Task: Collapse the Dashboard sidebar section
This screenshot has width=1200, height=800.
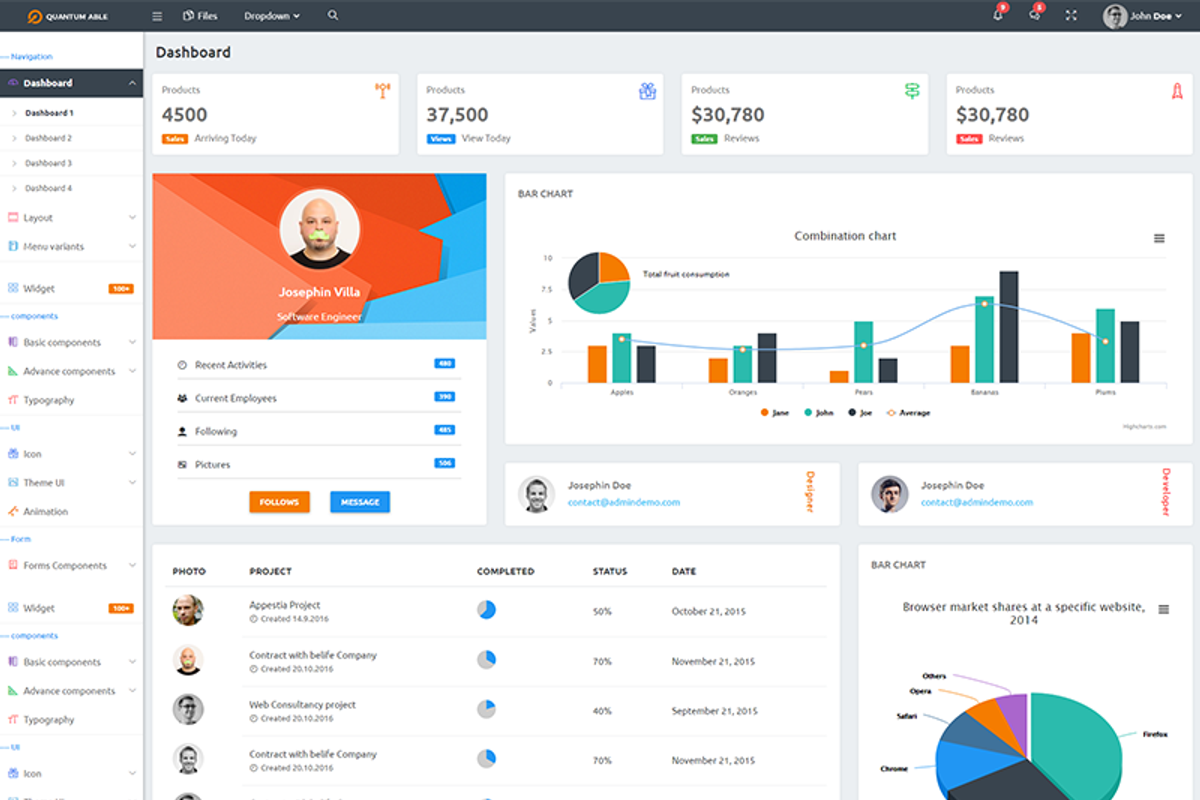Action: 71,83
